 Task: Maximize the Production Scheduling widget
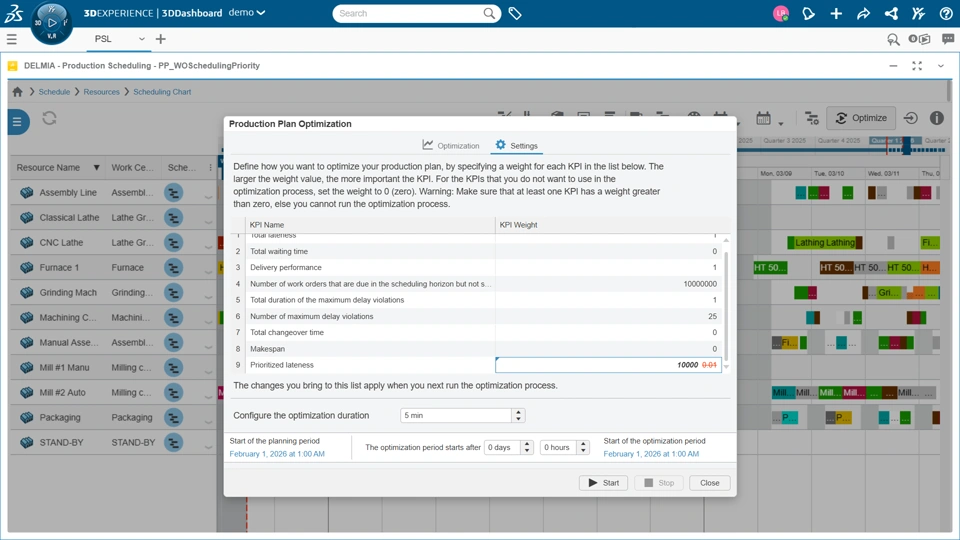(x=917, y=66)
